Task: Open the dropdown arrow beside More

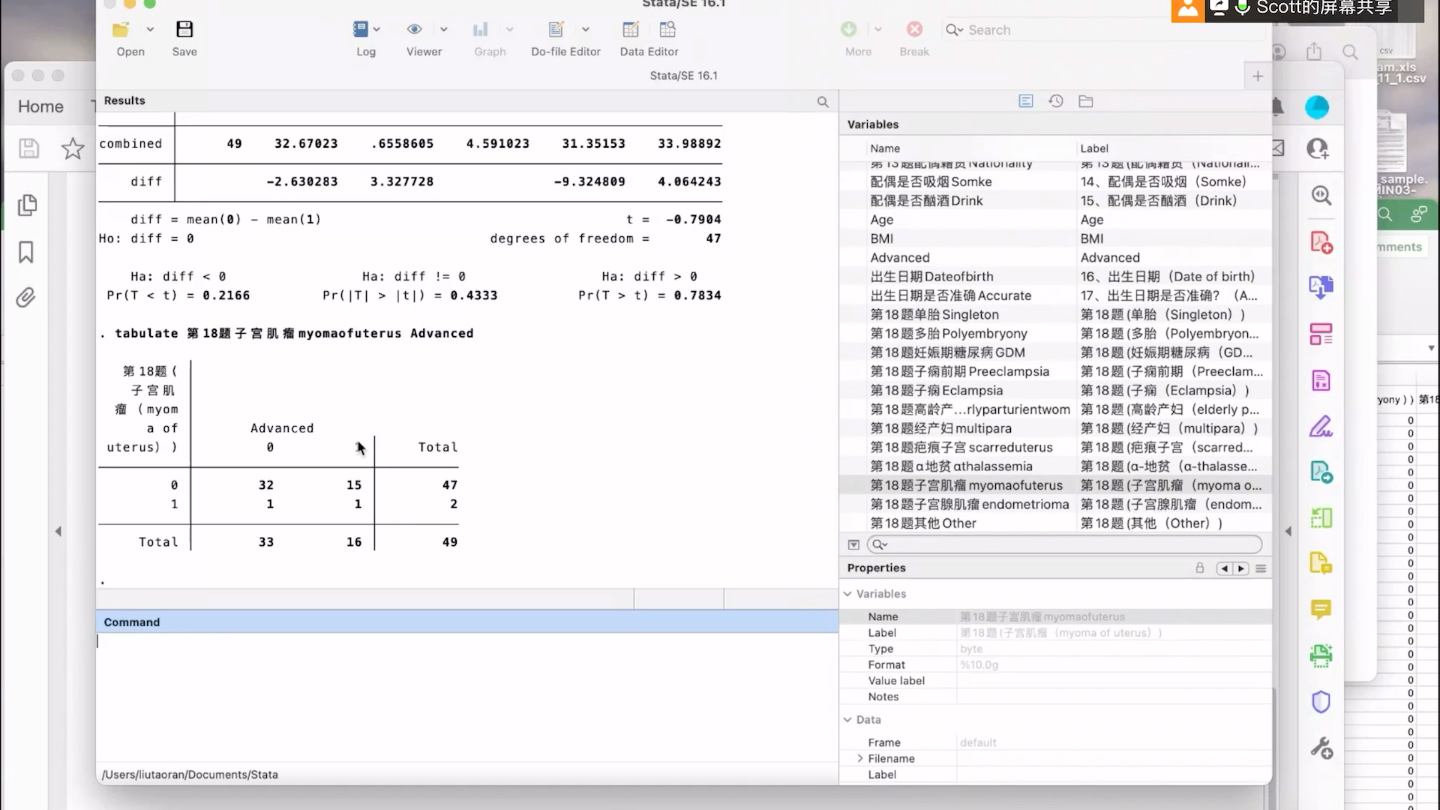Action: 878,30
